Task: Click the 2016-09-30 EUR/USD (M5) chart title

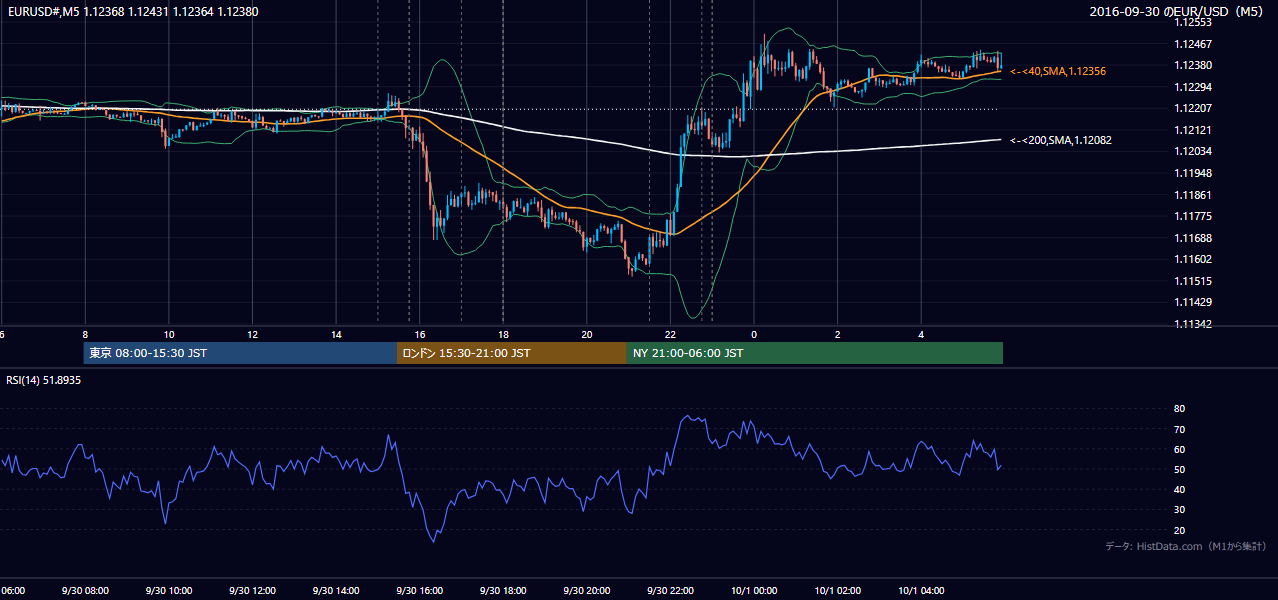Action: coord(1178,12)
